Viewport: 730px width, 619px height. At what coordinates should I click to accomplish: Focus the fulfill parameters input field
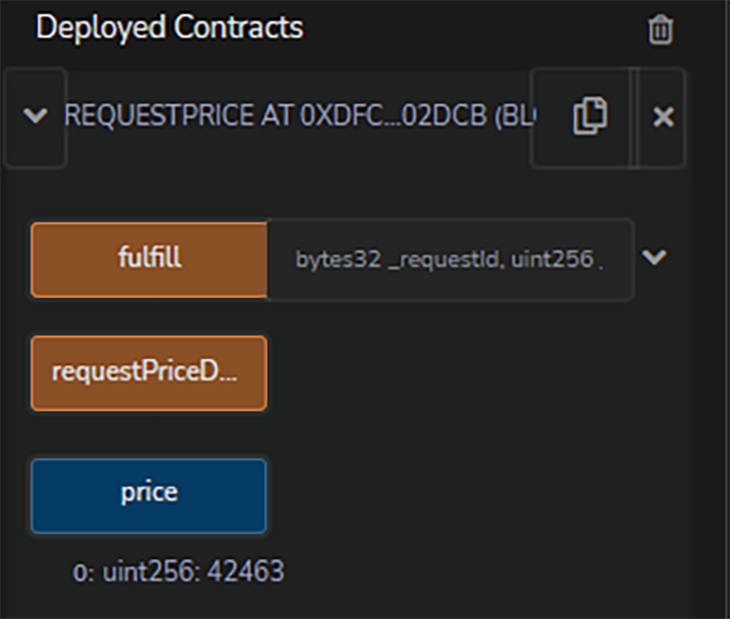449,259
